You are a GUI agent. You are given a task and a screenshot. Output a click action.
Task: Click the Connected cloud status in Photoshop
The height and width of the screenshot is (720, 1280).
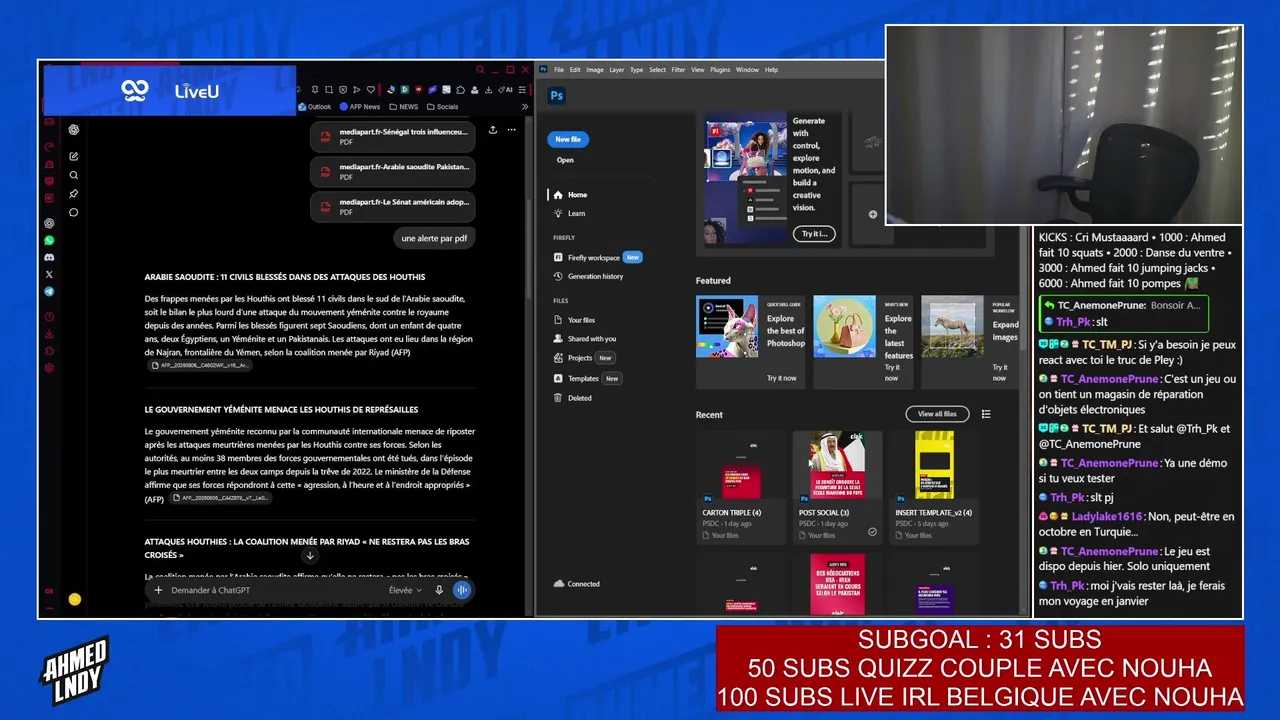[577, 584]
